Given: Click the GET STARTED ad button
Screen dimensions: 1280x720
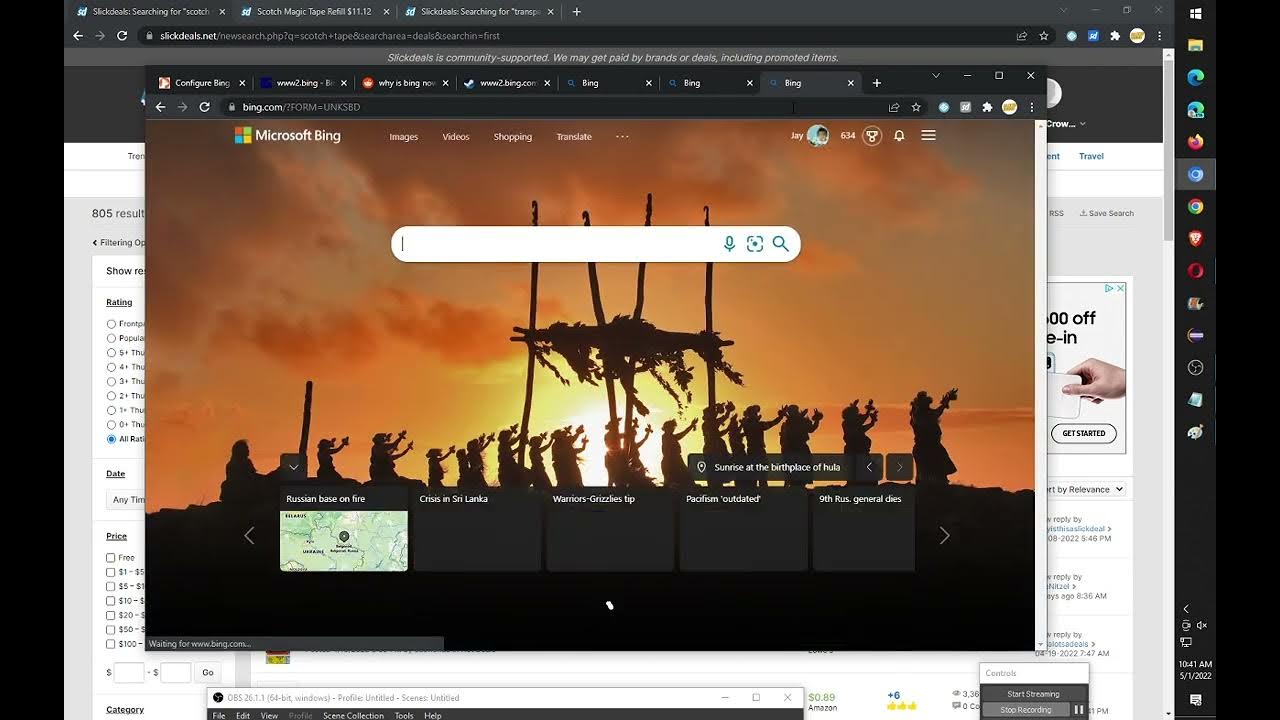Looking at the screenshot, I should point(1084,433).
